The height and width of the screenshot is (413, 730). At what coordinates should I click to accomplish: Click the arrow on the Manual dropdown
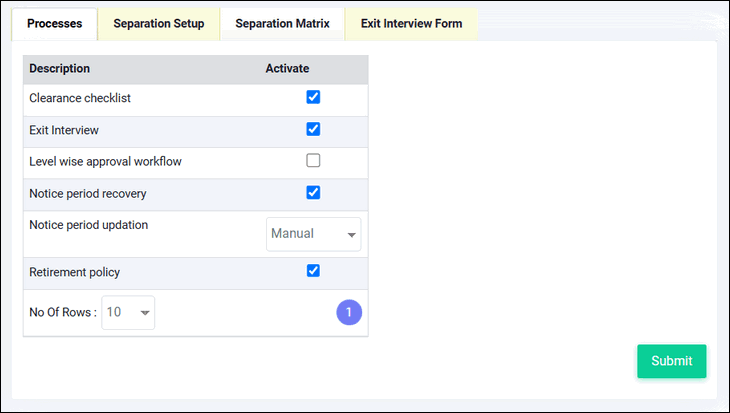tap(351, 235)
